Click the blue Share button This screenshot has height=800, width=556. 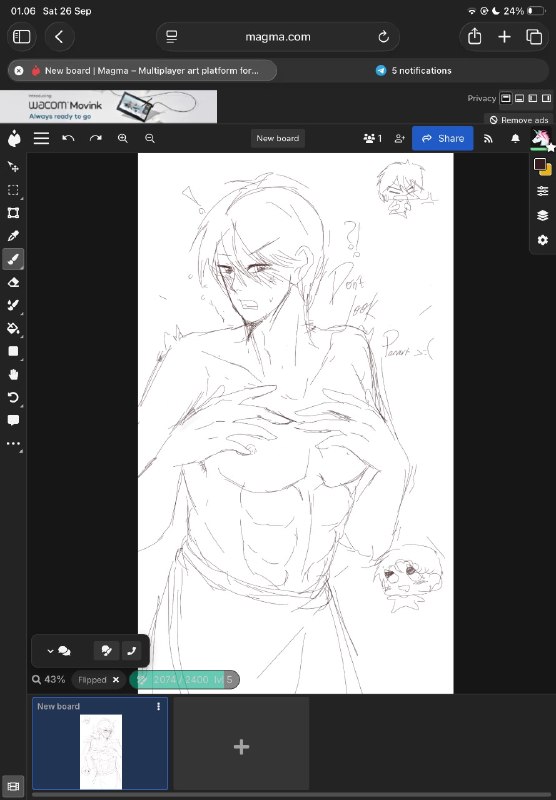pos(442,138)
